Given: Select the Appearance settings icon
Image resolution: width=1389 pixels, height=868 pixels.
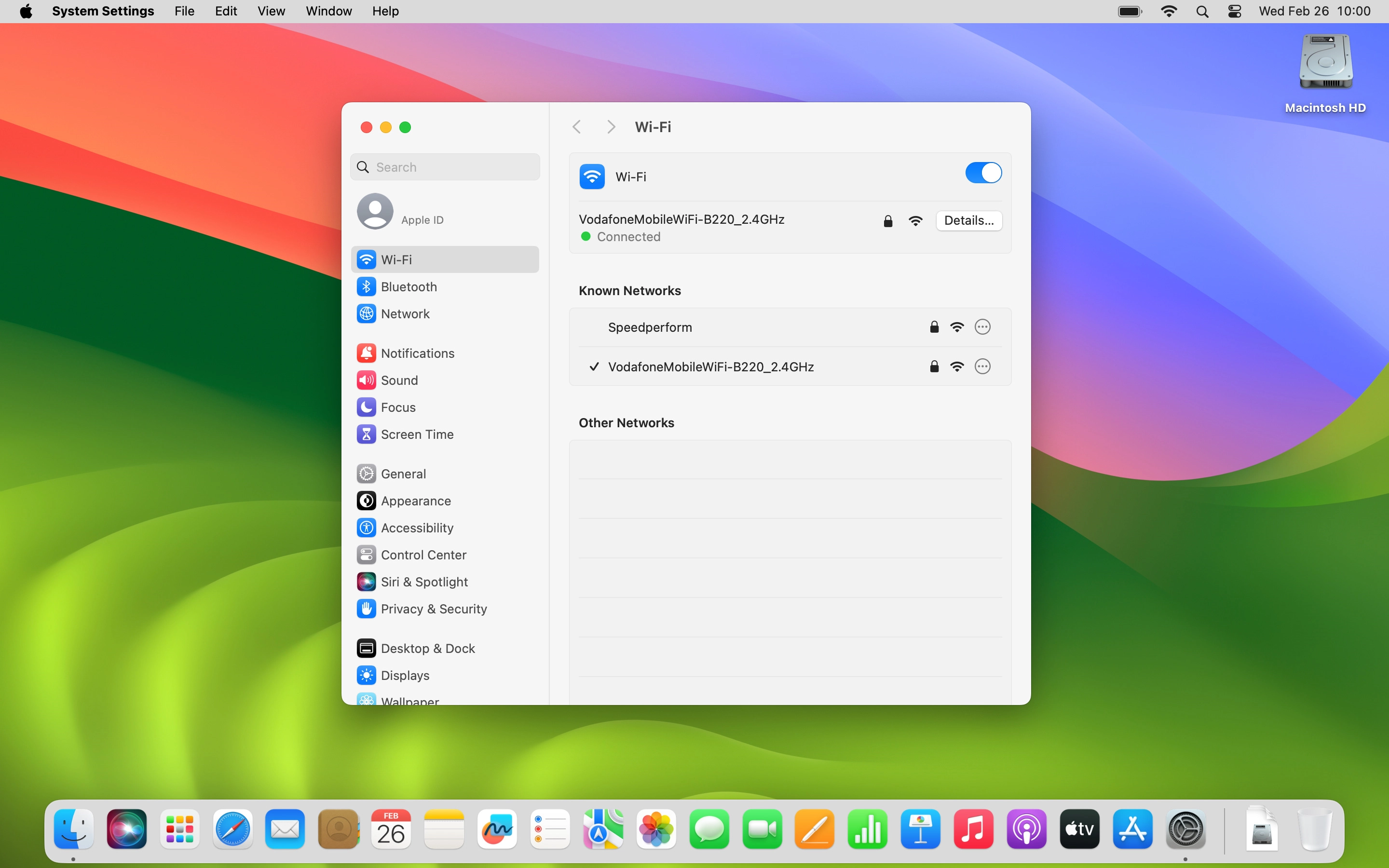Looking at the screenshot, I should (416, 500).
